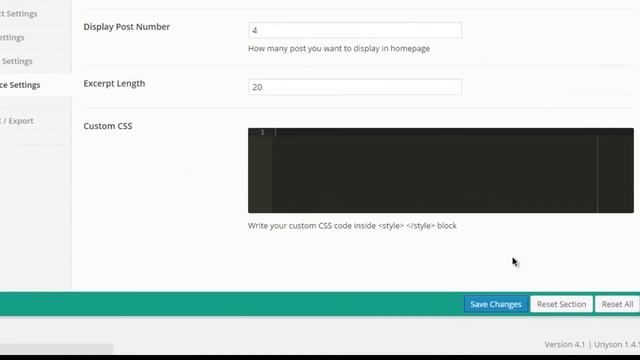Open the Import / Export sidebar tab

(x=36, y=121)
